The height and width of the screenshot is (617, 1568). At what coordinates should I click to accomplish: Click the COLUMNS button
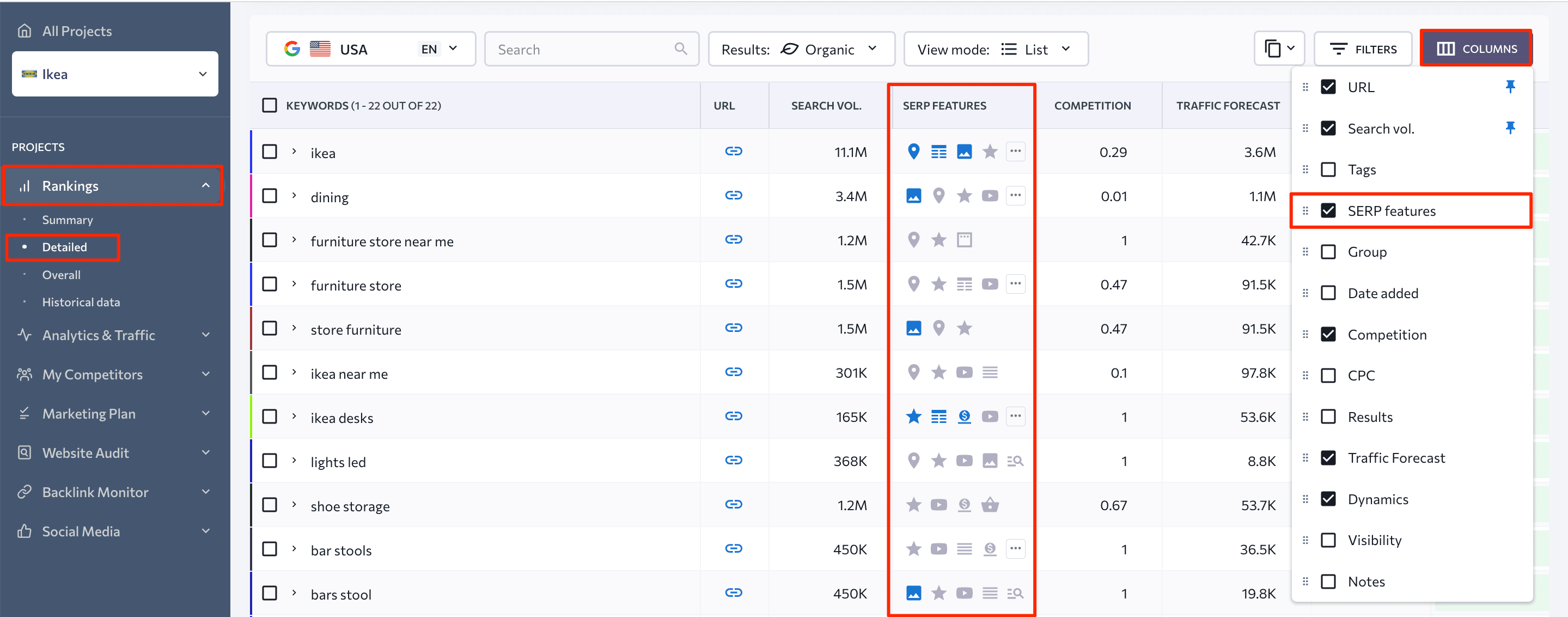coord(1477,48)
